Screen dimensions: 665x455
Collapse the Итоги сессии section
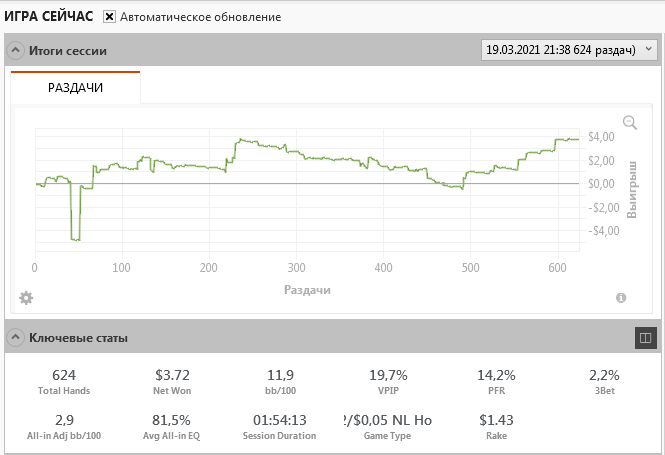16,50
